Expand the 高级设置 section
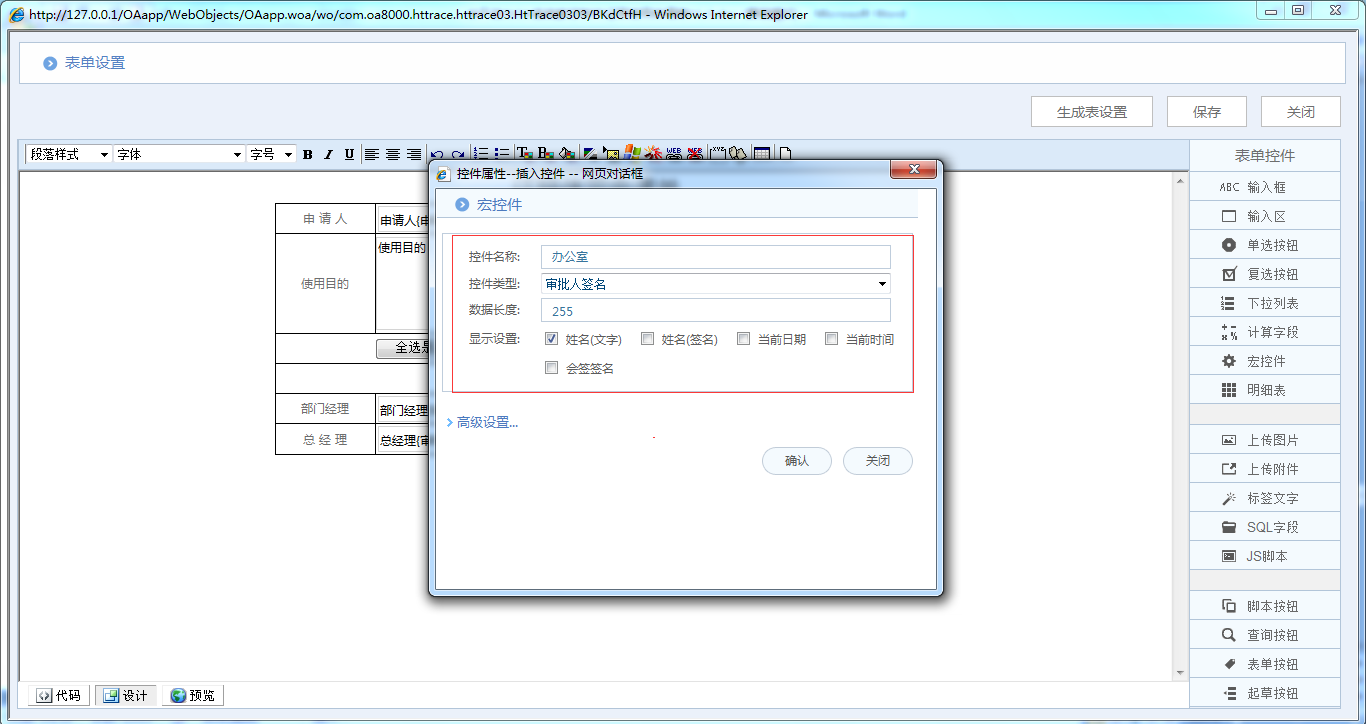This screenshot has height=724, width=1366. pyautogui.click(x=483, y=422)
